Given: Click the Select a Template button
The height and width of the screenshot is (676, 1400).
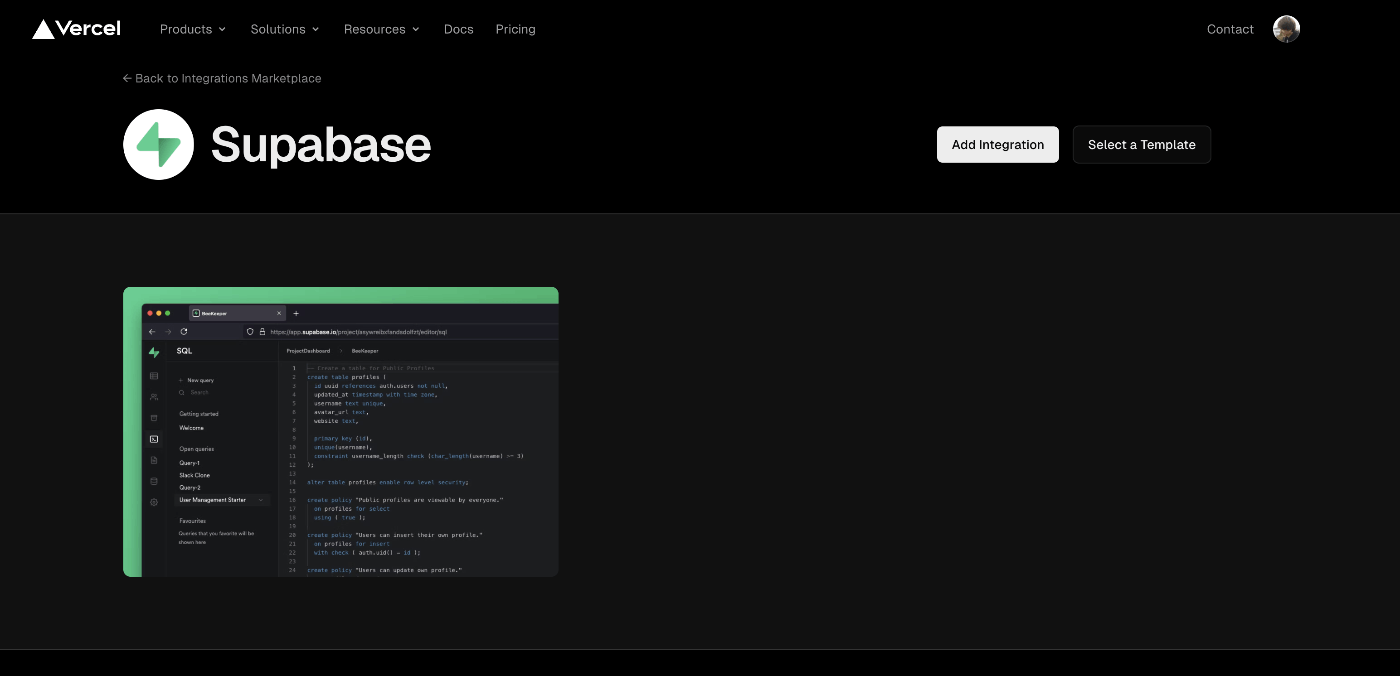Looking at the screenshot, I should (1142, 145).
